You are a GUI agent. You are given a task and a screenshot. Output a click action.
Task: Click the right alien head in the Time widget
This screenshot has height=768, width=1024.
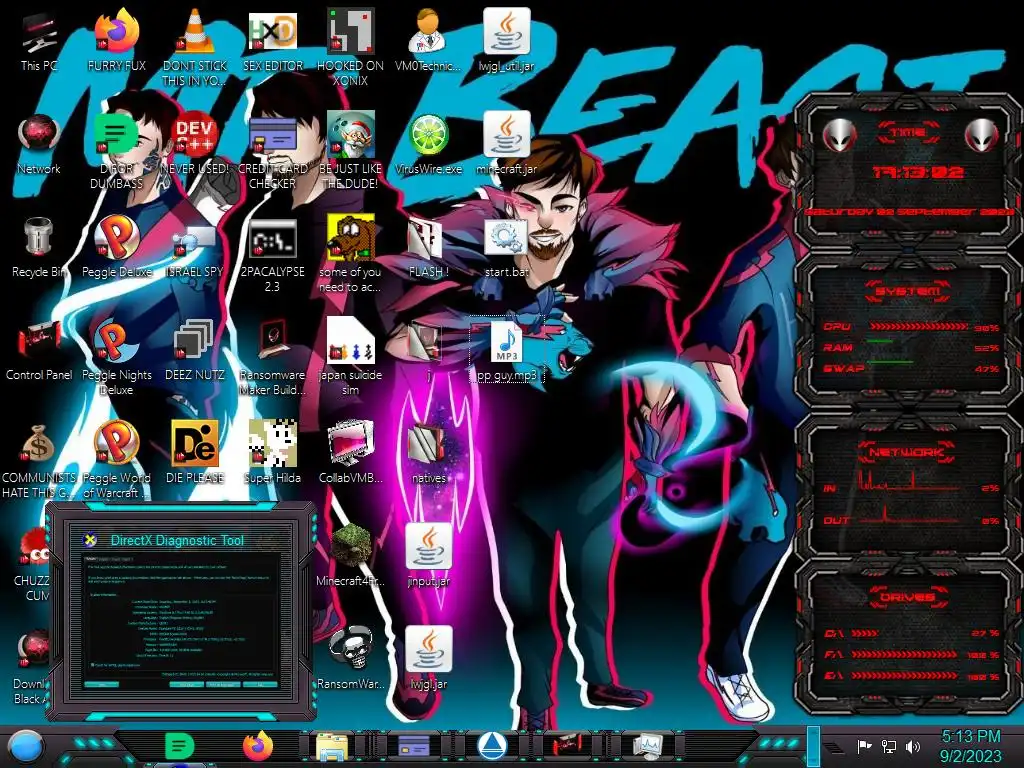pyautogui.click(x=982, y=135)
